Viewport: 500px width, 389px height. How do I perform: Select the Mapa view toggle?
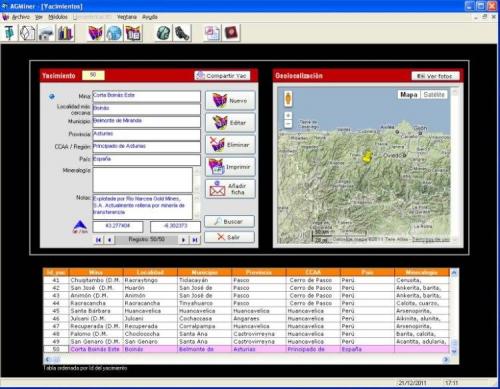409,95
